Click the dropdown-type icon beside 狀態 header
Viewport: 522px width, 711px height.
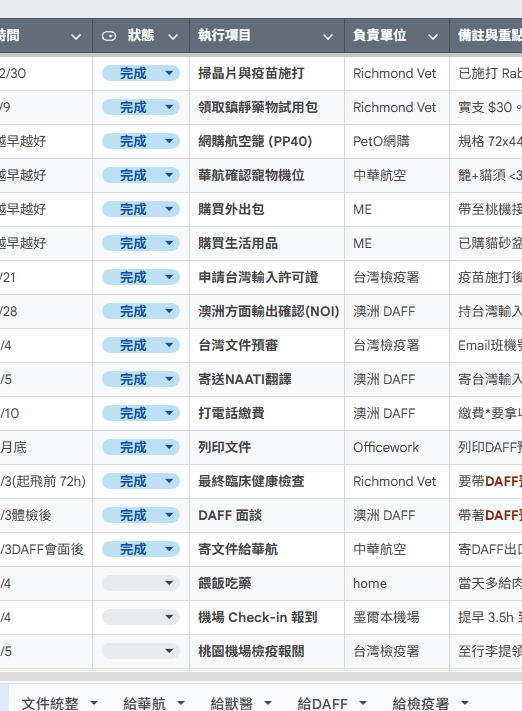(x=109, y=36)
